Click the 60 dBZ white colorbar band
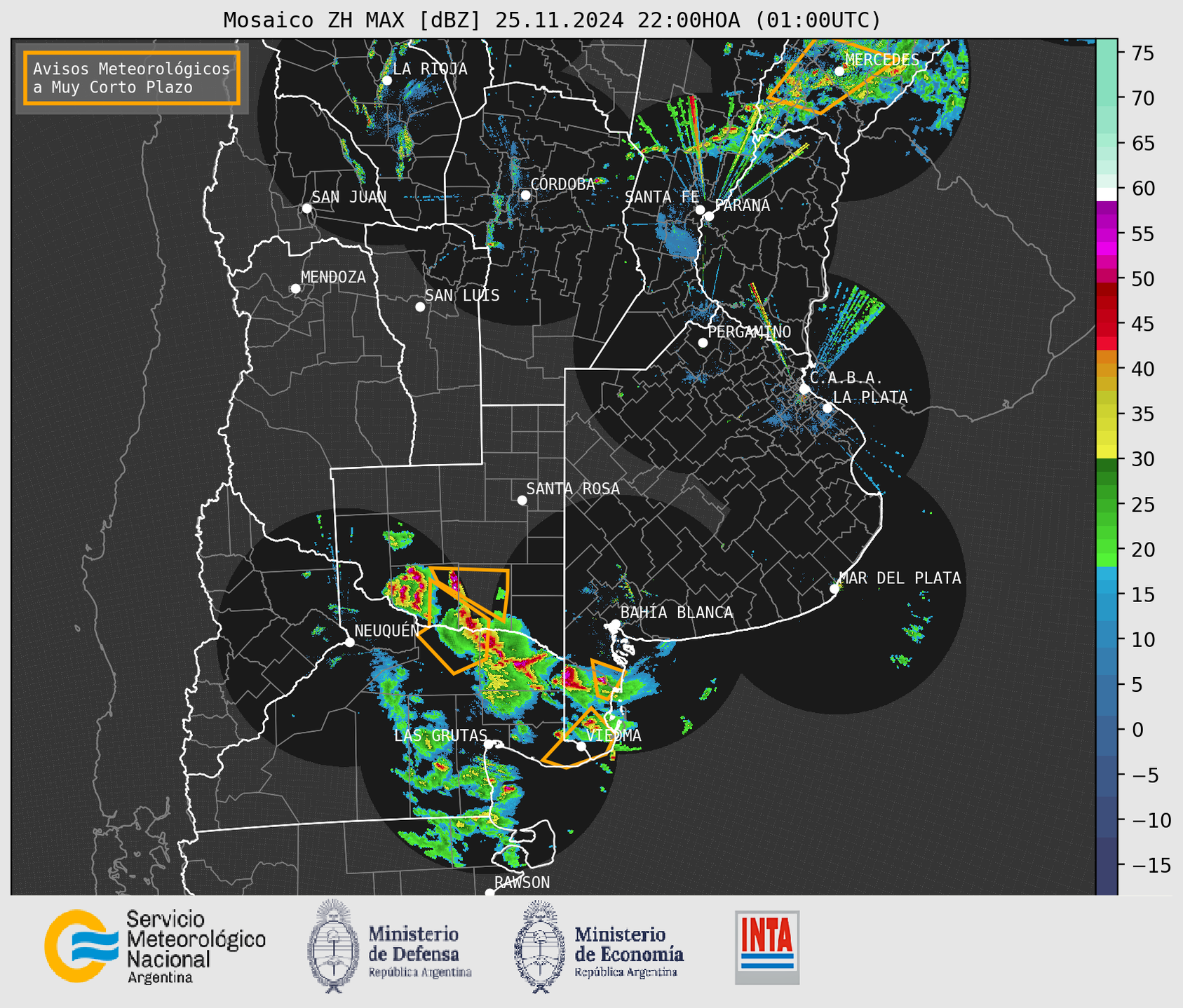The height and width of the screenshot is (1008, 1183). pyautogui.click(x=1107, y=194)
